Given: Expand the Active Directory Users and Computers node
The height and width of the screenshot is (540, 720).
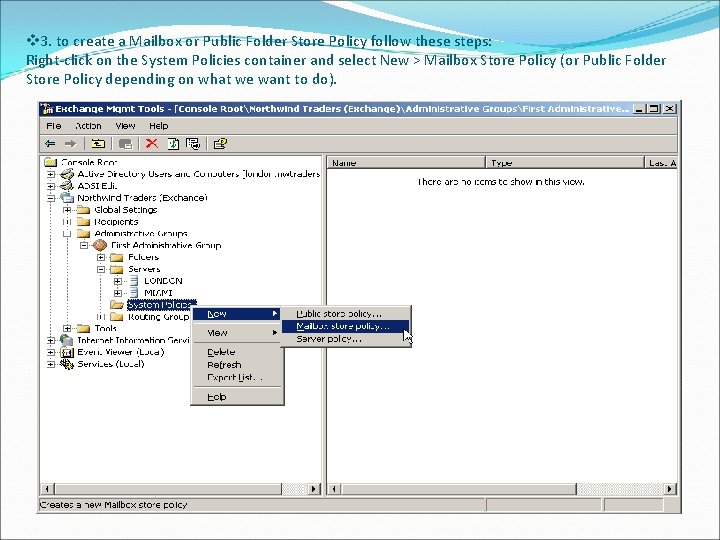Looking at the screenshot, I should point(51,174).
